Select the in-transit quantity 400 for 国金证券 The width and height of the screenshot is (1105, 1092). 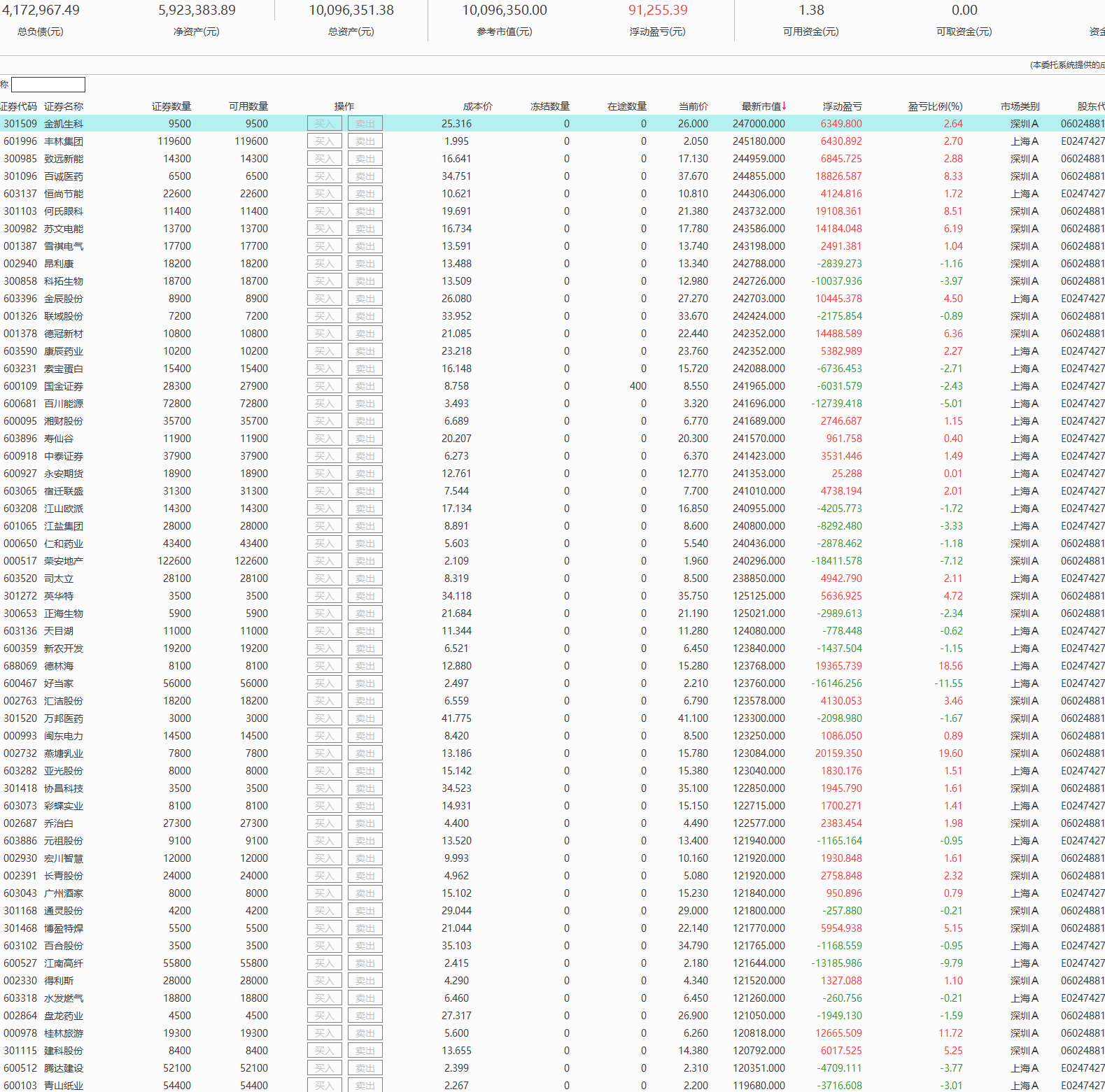[638, 386]
